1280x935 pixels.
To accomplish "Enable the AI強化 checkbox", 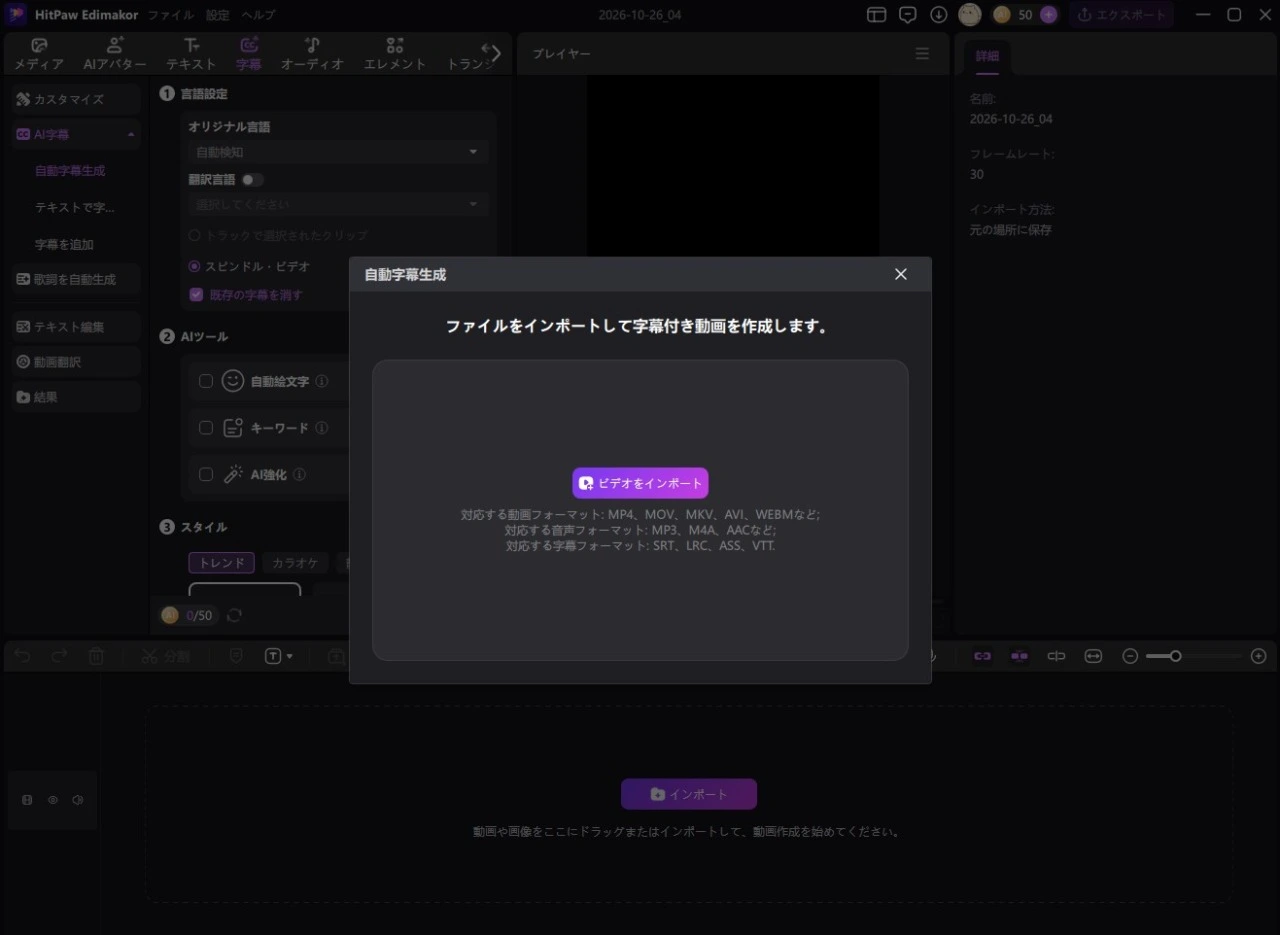I will [206, 475].
